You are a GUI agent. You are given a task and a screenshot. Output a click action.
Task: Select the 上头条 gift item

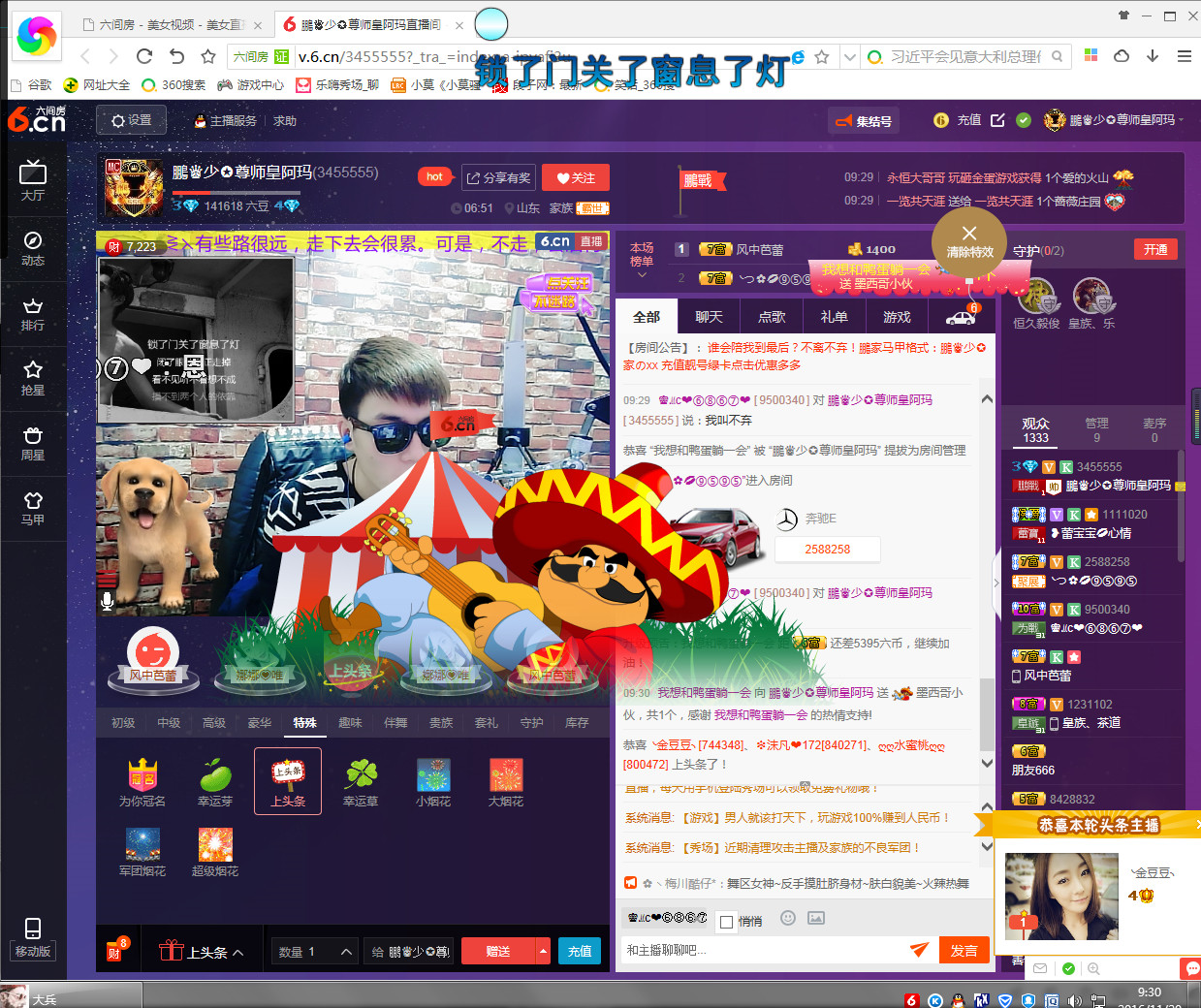tap(288, 781)
